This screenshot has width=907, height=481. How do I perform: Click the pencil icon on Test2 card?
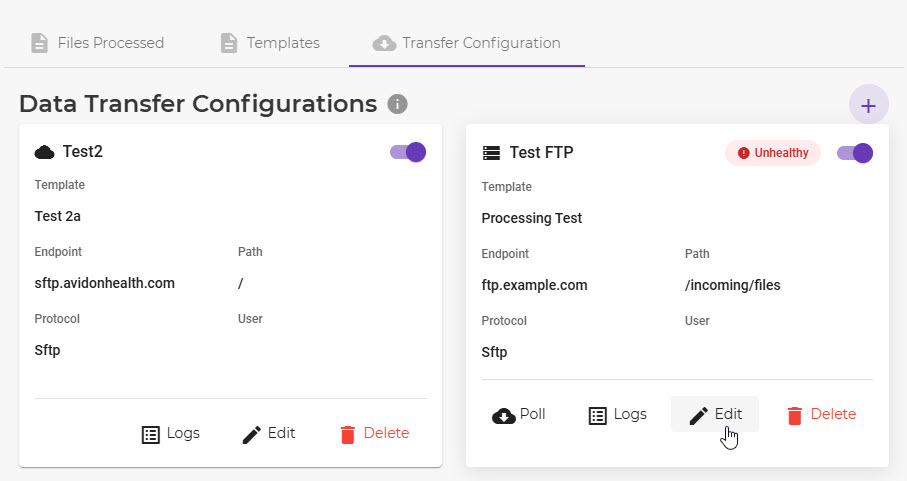pos(251,434)
